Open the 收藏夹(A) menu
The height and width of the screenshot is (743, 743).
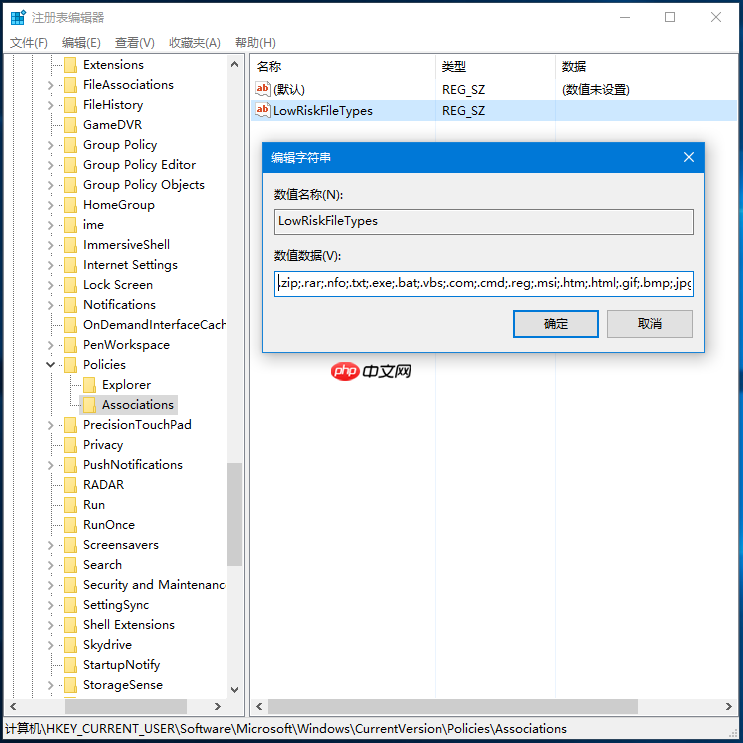pyautogui.click(x=195, y=43)
